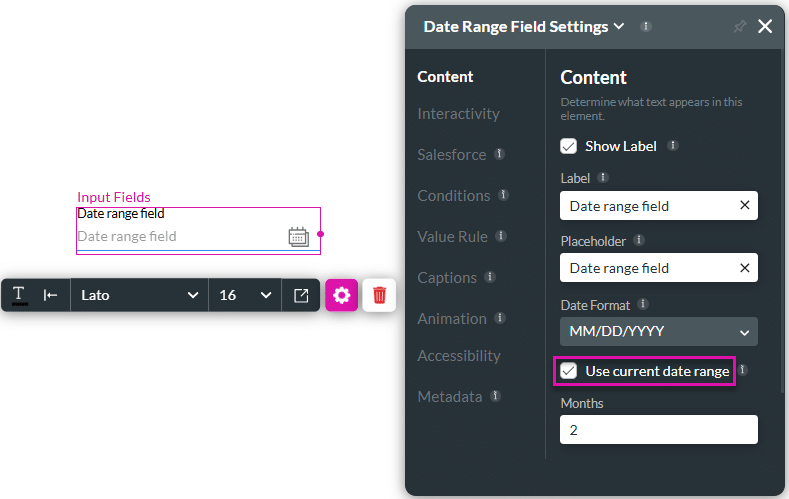This screenshot has width=789, height=499.
Task: Click info icon beside Show Label
Action: (673, 145)
